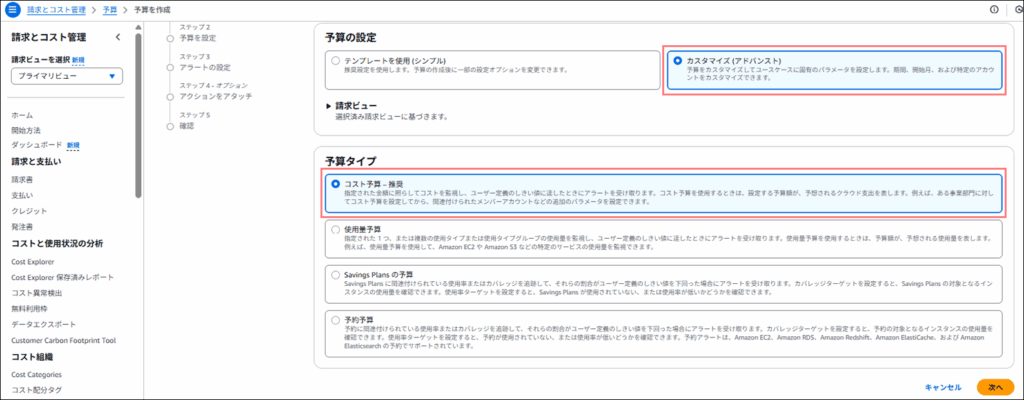Viewport: 1024px width, 400px height.
Task: Collapse sidebar with the left chevron icon
Action: pyautogui.click(x=118, y=38)
